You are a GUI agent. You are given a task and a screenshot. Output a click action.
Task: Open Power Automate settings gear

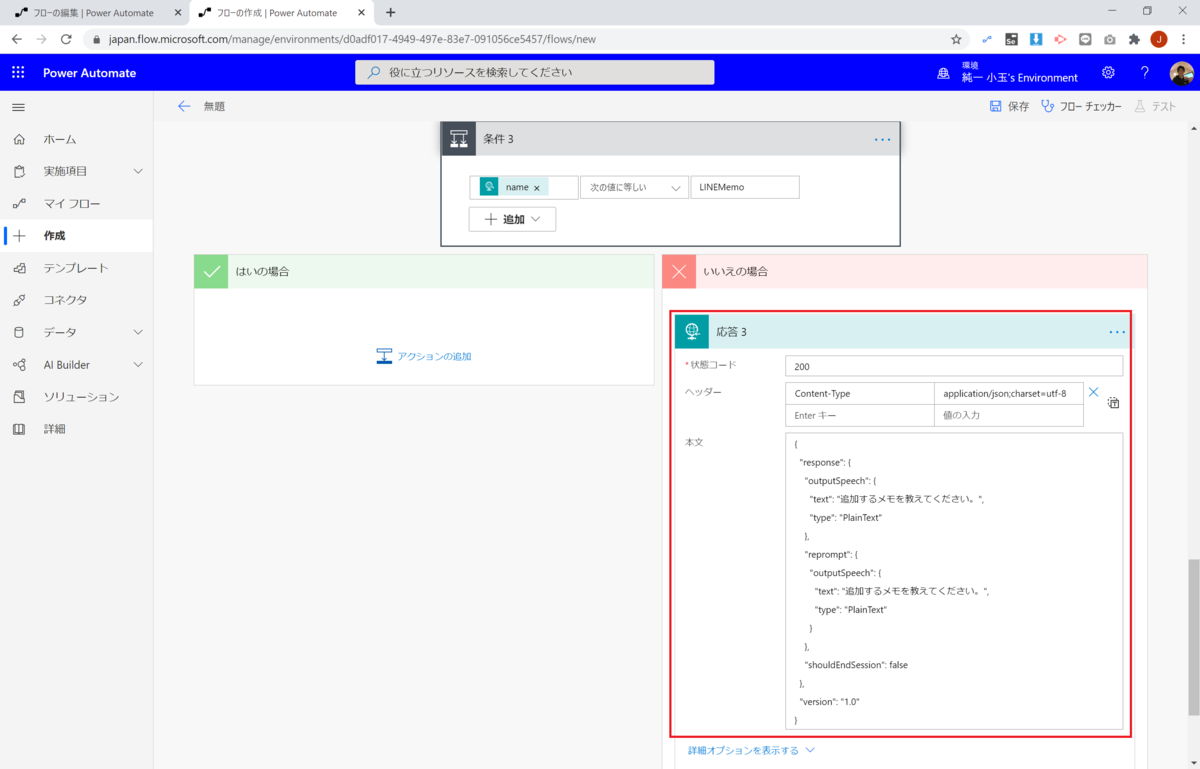coord(1108,73)
